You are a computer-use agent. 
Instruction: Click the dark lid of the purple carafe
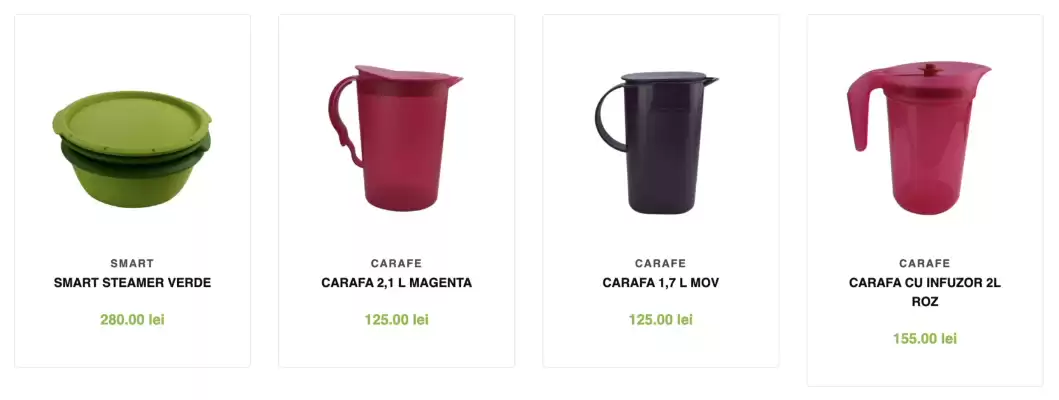click(x=665, y=78)
